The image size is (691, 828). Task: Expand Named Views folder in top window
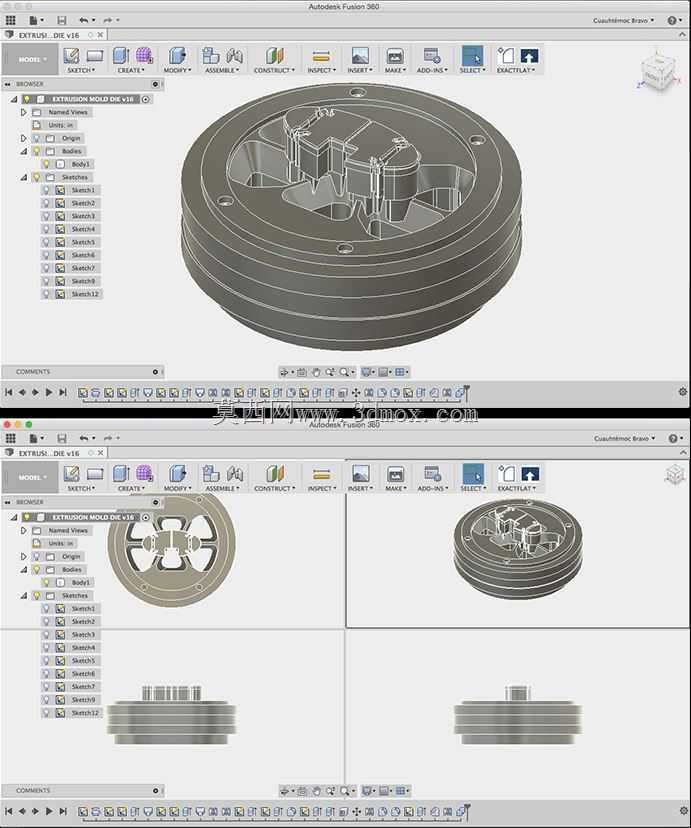click(23, 112)
